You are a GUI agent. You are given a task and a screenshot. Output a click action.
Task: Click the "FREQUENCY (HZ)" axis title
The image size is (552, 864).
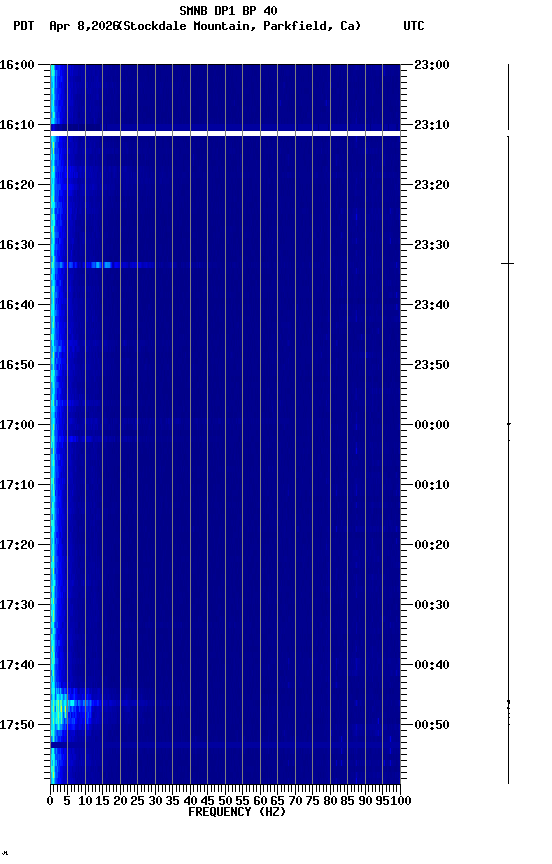237,812
